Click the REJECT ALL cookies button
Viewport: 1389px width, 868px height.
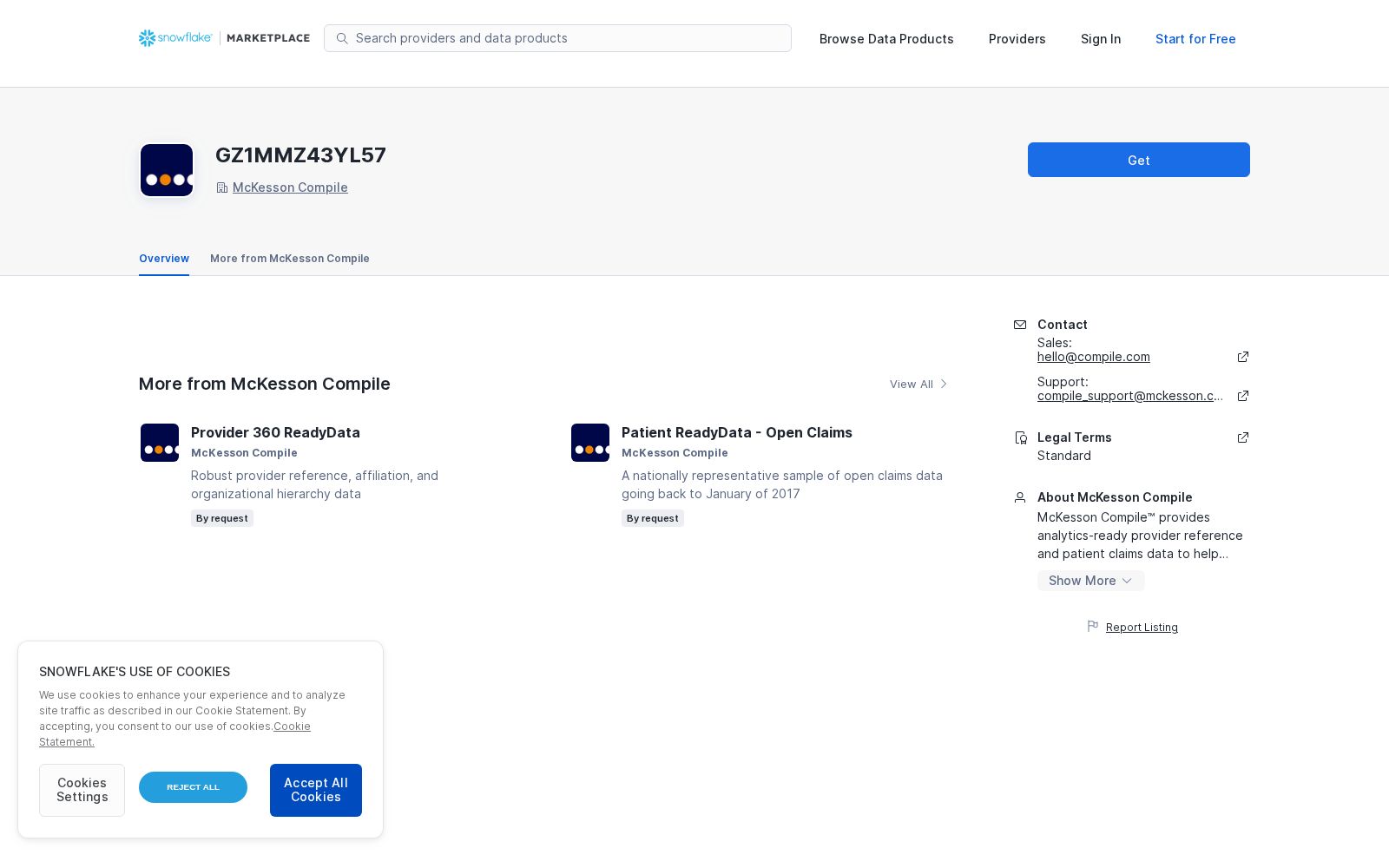[193, 787]
